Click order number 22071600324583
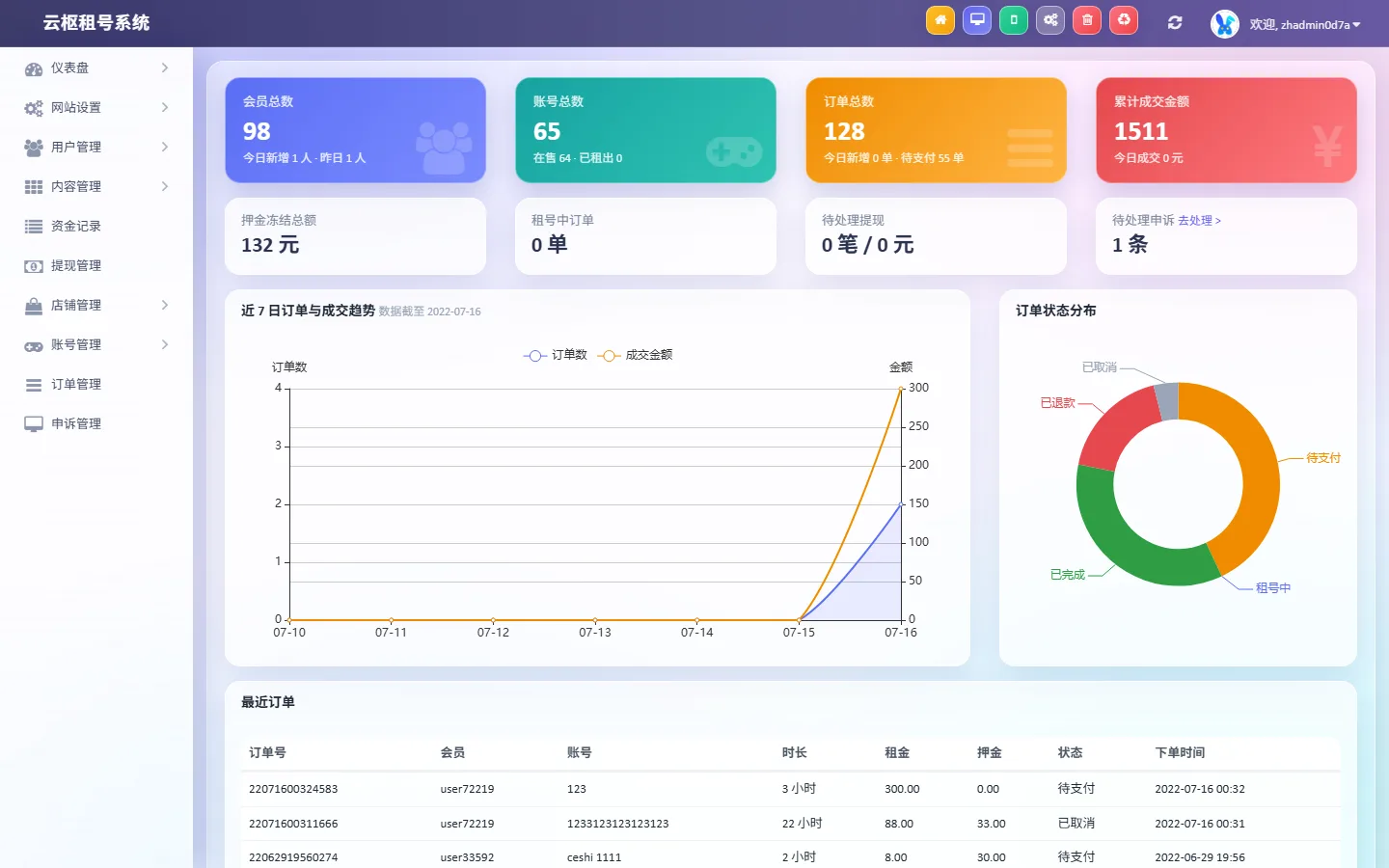Image resolution: width=1389 pixels, height=868 pixels. (x=293, y=789)
